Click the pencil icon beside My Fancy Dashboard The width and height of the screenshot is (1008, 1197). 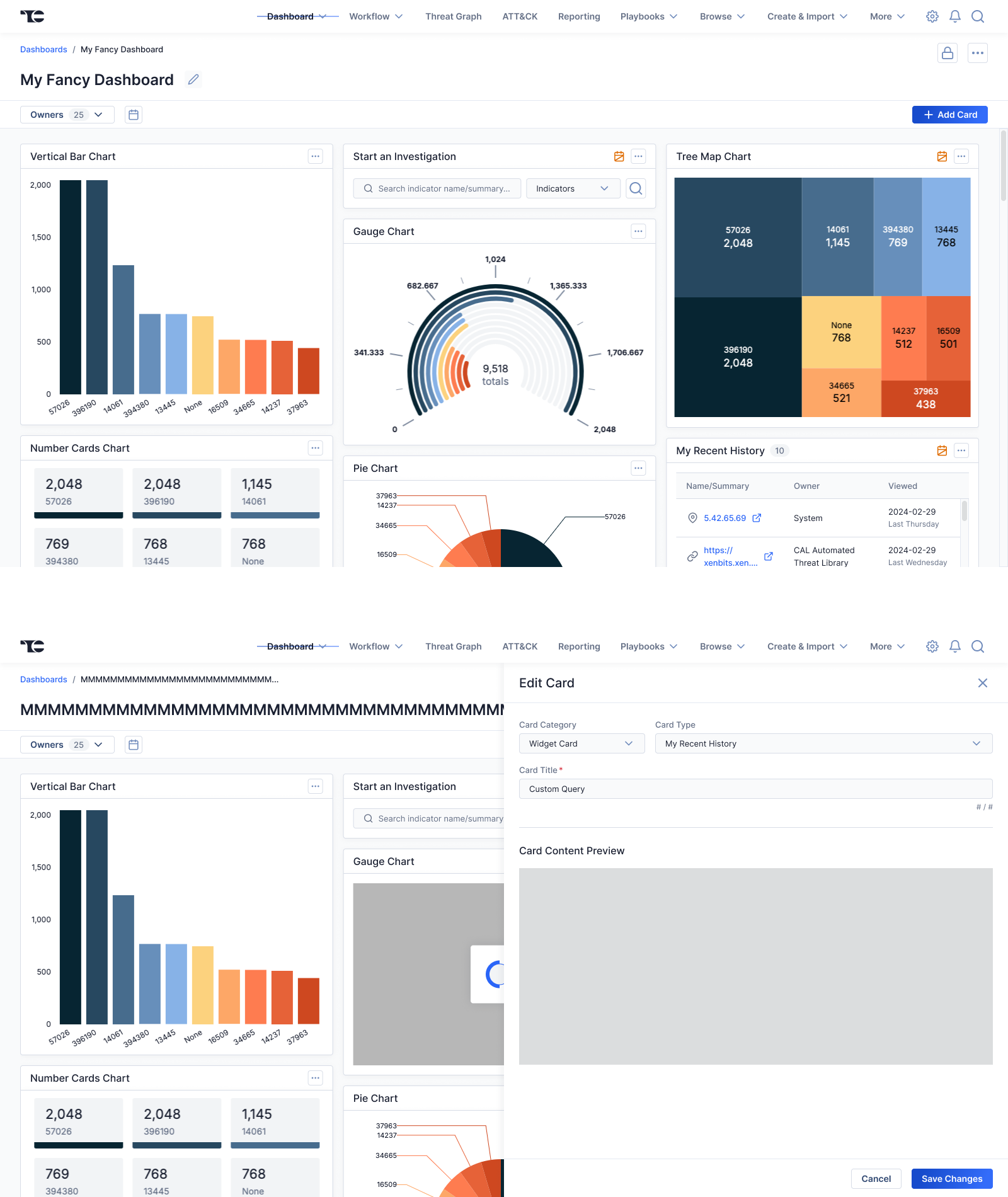coord(193,79)
